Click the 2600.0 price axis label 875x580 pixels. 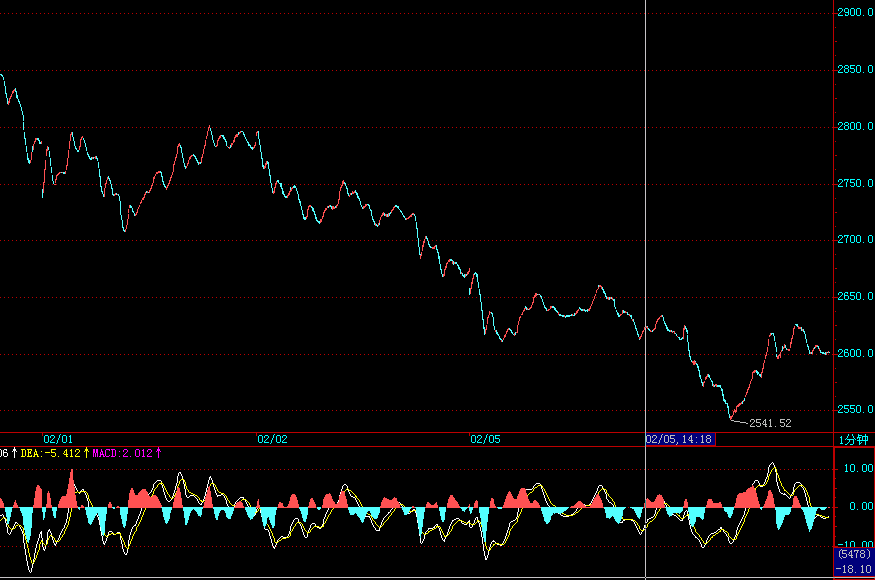tap(854, 353)
